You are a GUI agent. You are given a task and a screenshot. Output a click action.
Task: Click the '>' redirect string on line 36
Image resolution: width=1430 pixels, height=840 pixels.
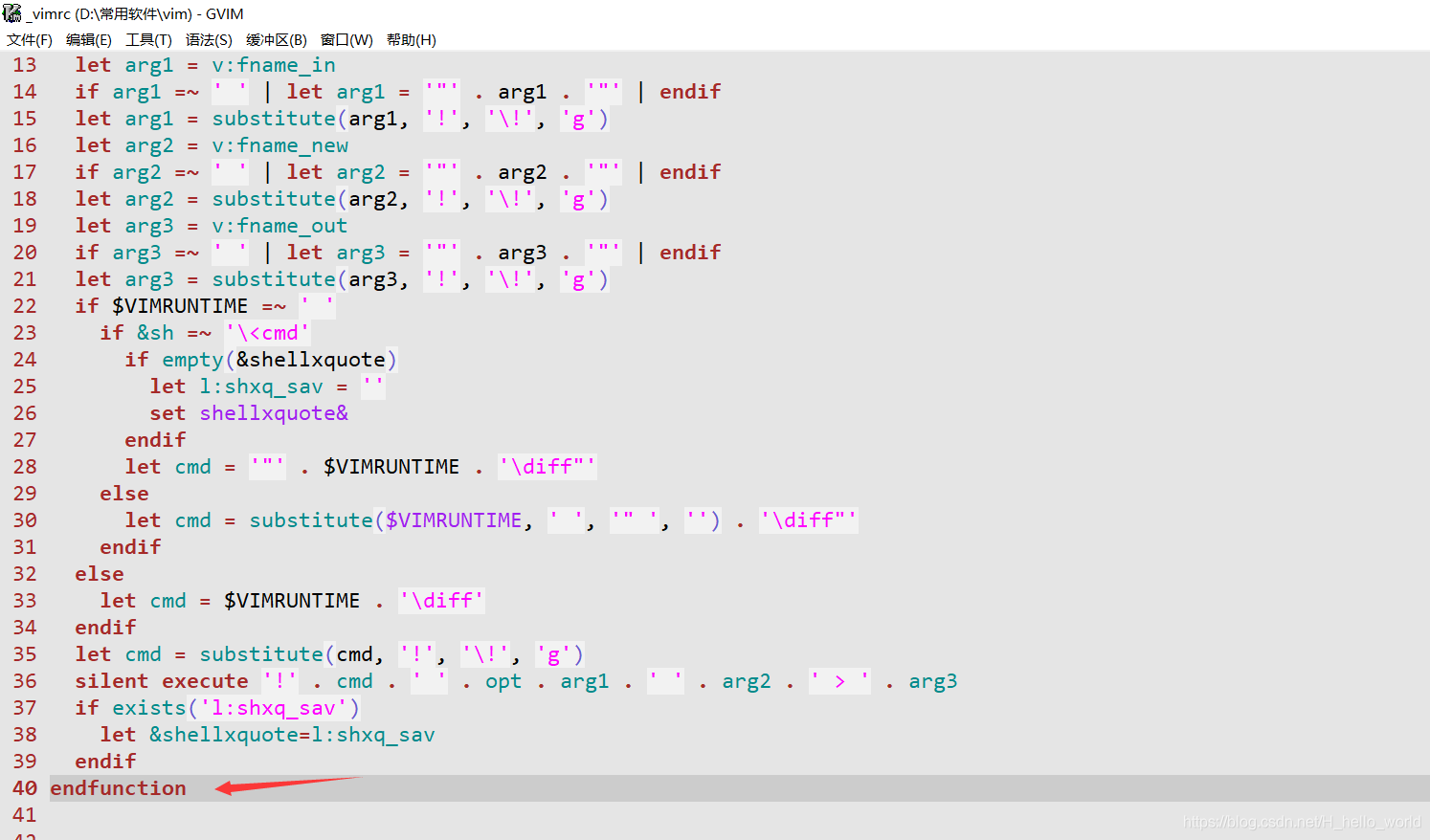pyautogui.click(x=839, y=681)
